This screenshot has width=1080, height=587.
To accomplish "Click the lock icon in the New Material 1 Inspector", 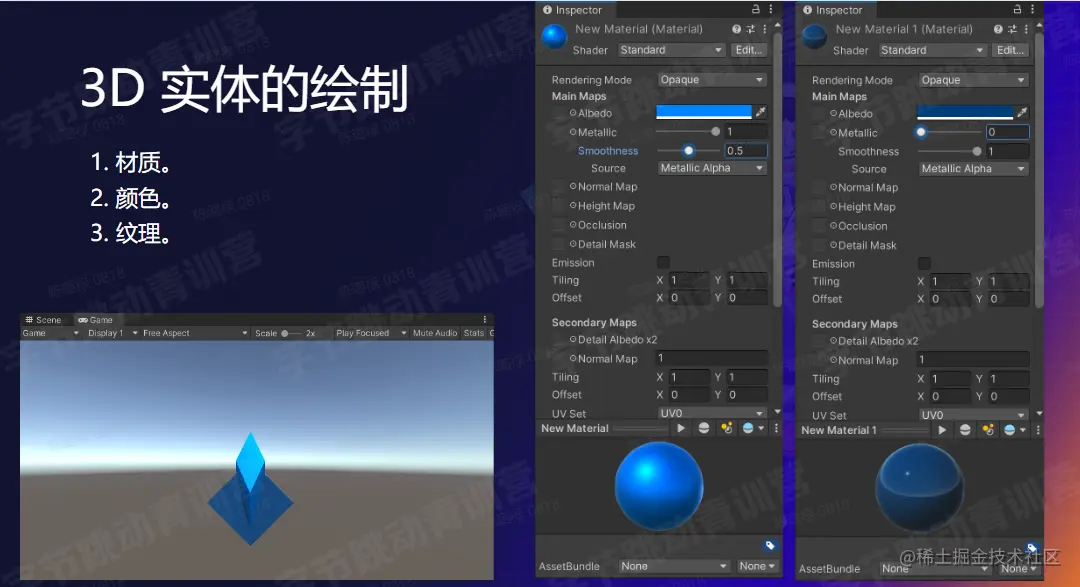I will click(1017, 9).
